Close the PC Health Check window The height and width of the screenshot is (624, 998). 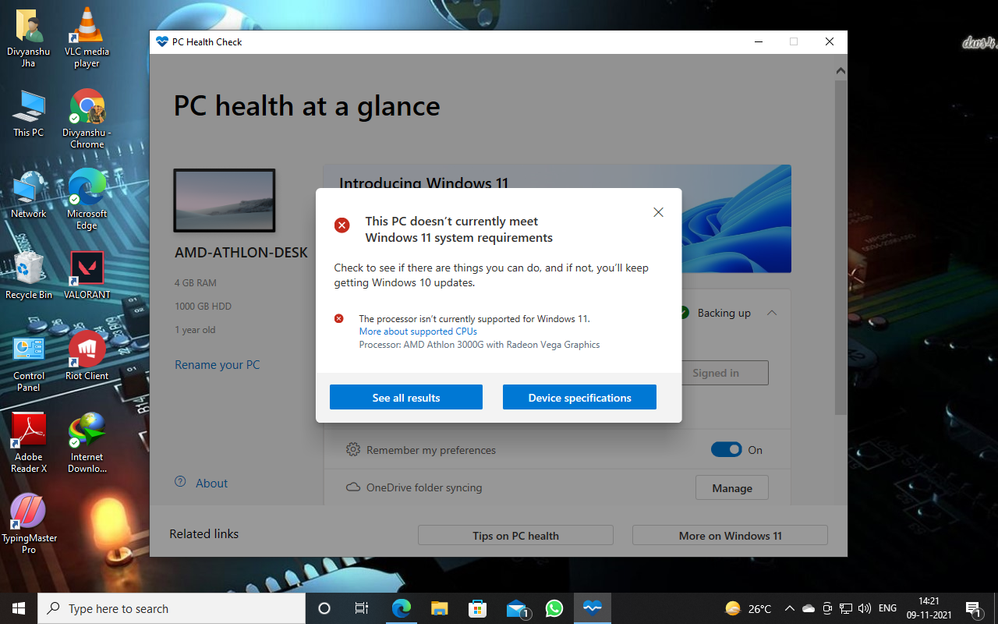click(x=829, y=42)
